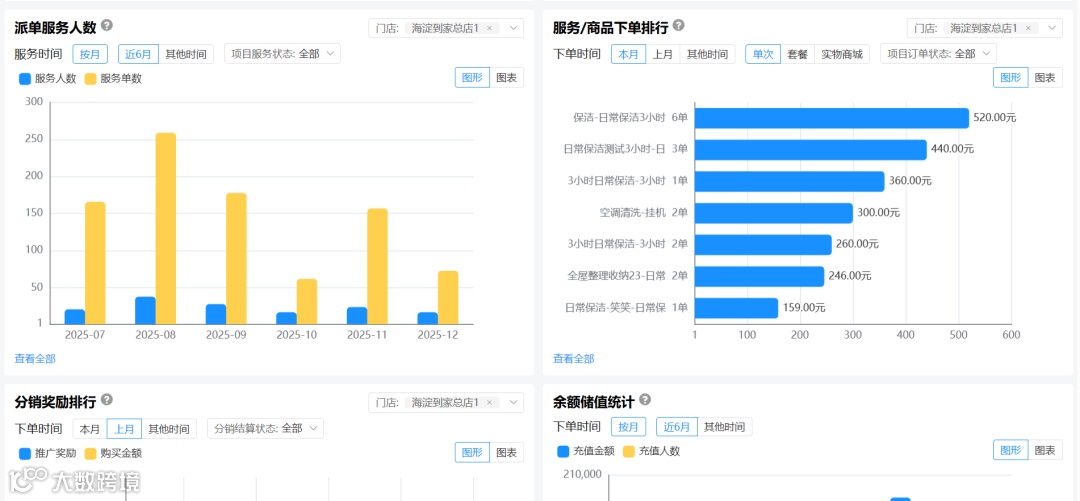Select 其他时间 in 派单服务人数 panel
Screen dimensions: 1080x501
tap(186, 54)
